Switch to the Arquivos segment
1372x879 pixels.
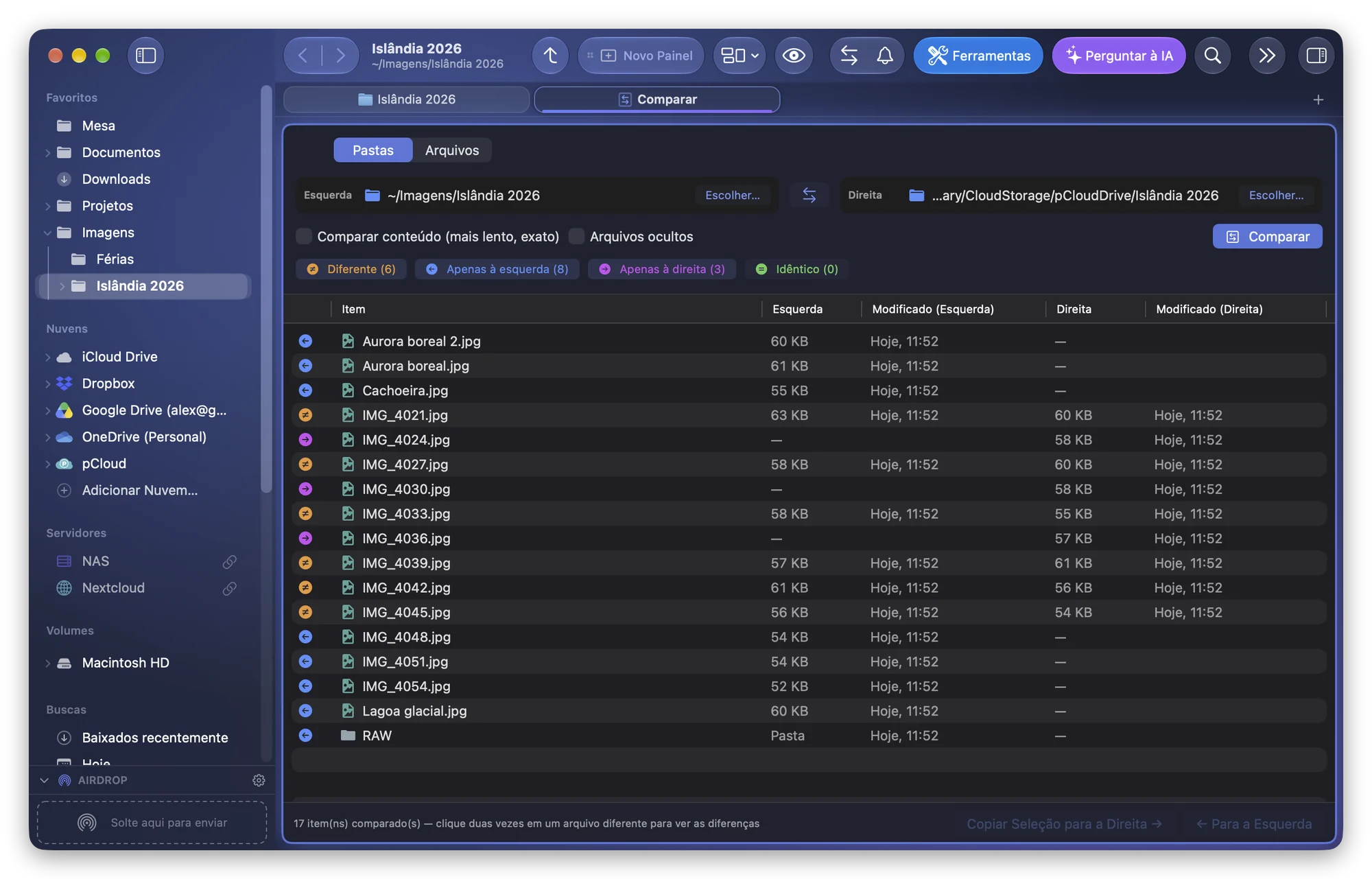point(452,150)
